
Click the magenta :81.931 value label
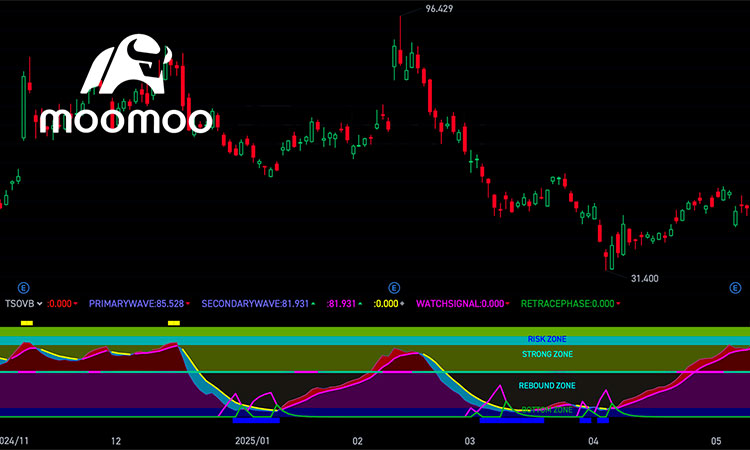click(341, 304)
